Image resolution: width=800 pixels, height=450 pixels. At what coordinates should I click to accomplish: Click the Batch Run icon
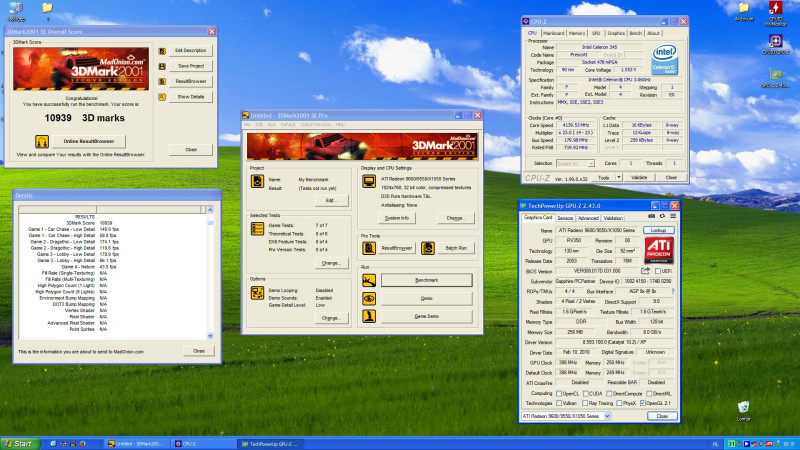(x=428, y=248)
